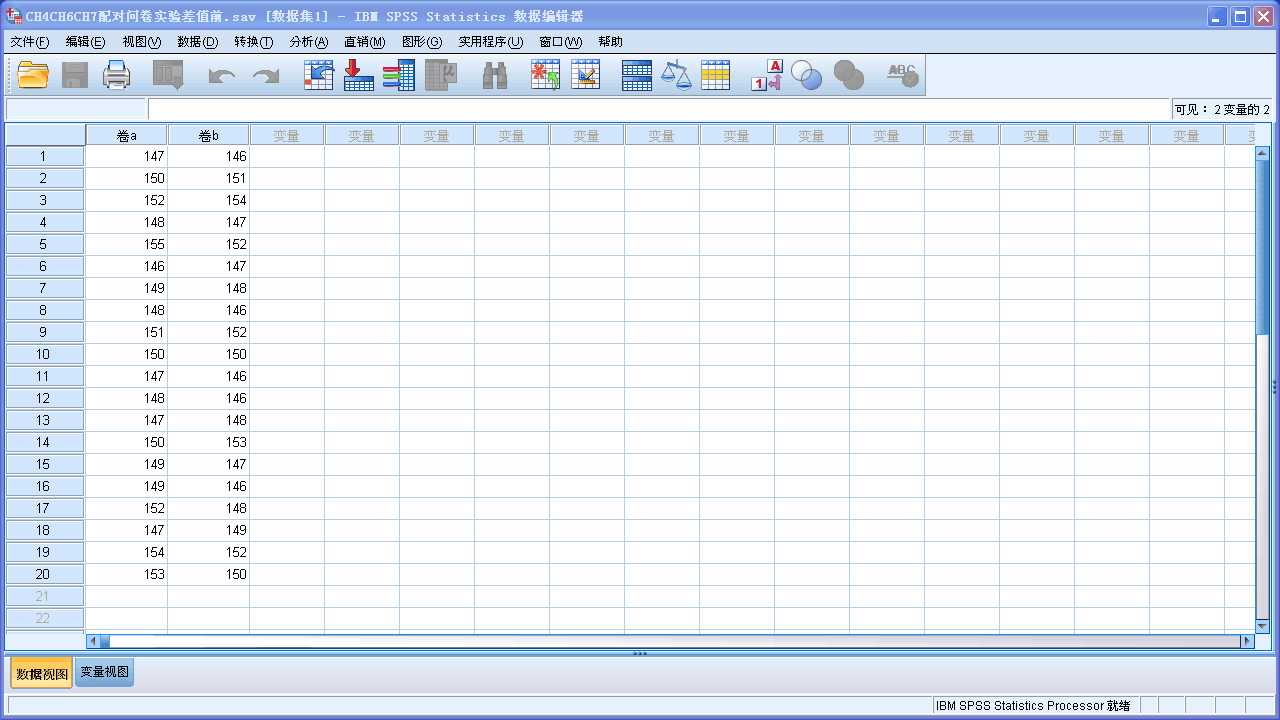This screenshot has height=720, width=1280.
Task: Click vertical scrollbar down arrow
Action: [1262, 626]
